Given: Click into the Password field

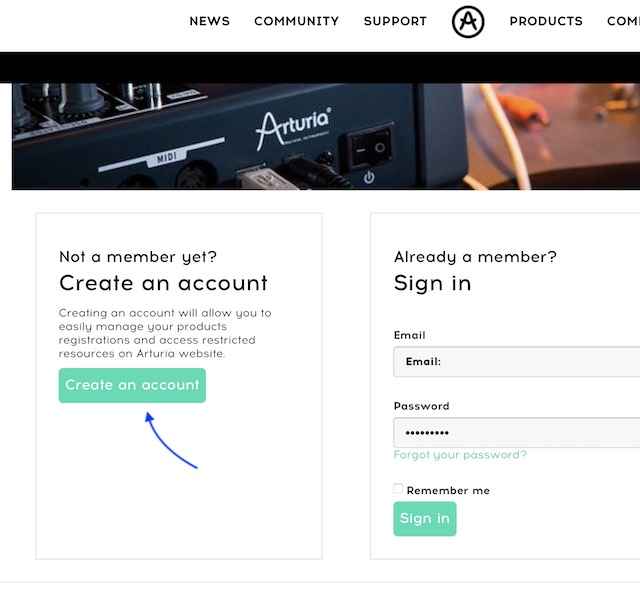Looking at the screenshot, I should coord(520,433).
